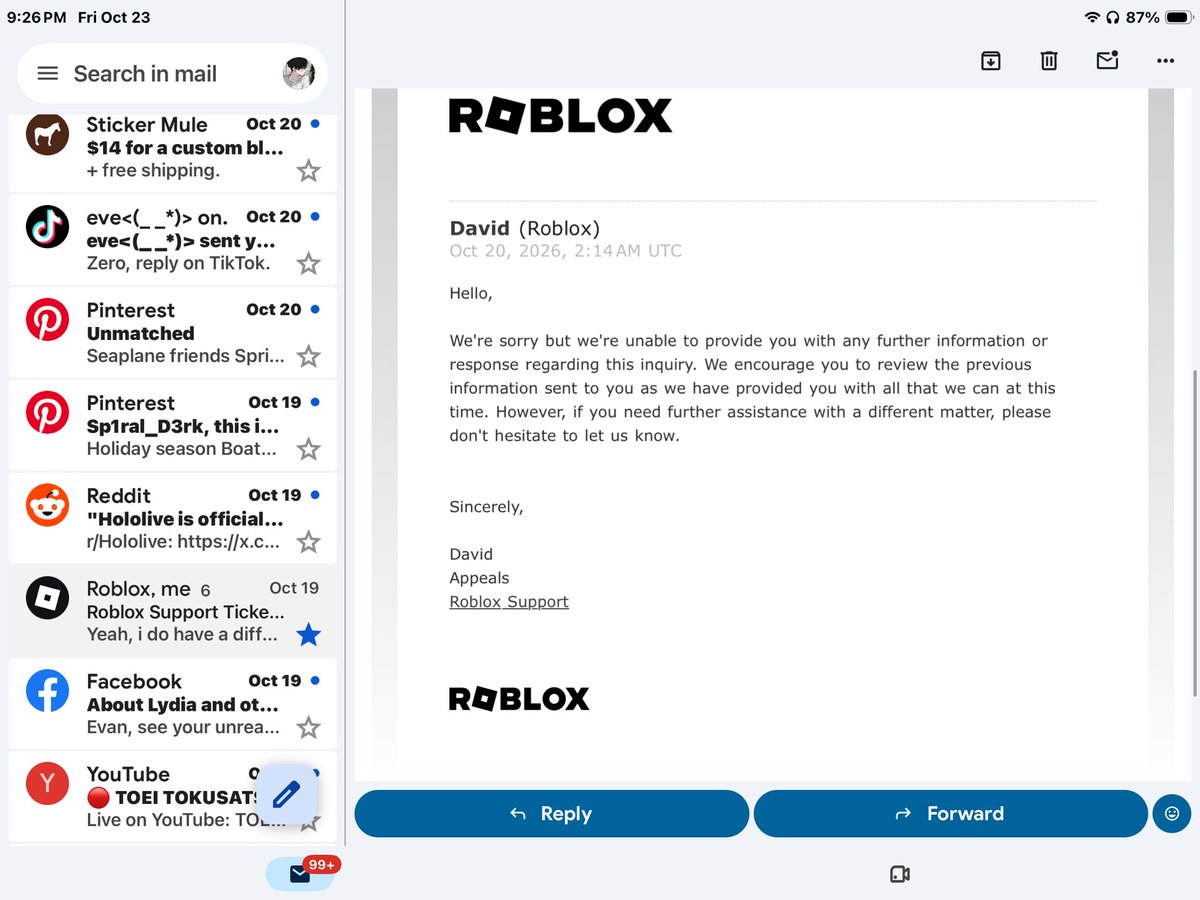Tap the Pinterest avatar on Sp1ral_D3rk email
The height and width of the screenshot is (900, 1200).
pos(47,412)
